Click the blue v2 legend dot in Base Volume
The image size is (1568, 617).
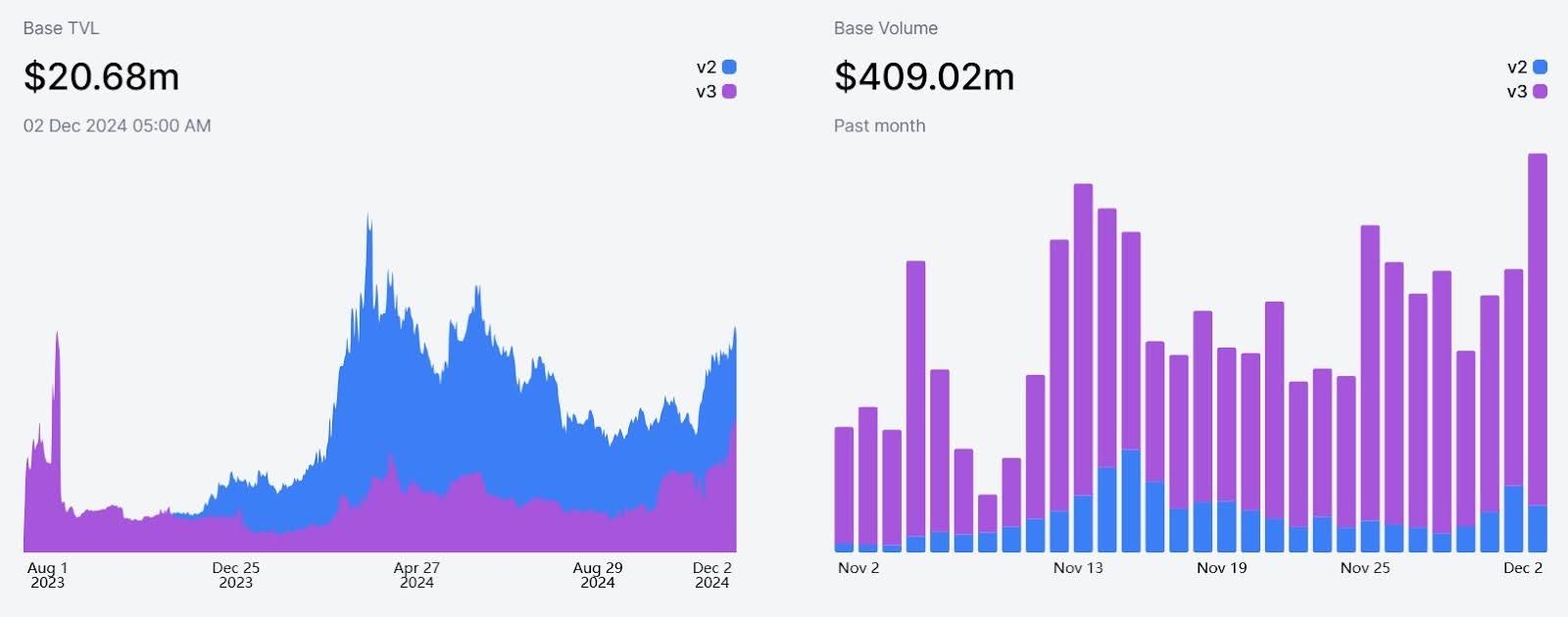coord(1540,68)
